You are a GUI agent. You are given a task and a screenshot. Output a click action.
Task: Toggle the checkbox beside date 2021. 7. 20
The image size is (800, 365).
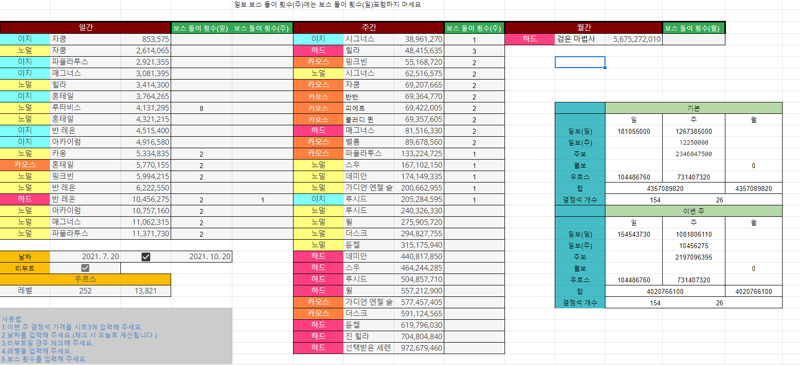tap(146, 257)
